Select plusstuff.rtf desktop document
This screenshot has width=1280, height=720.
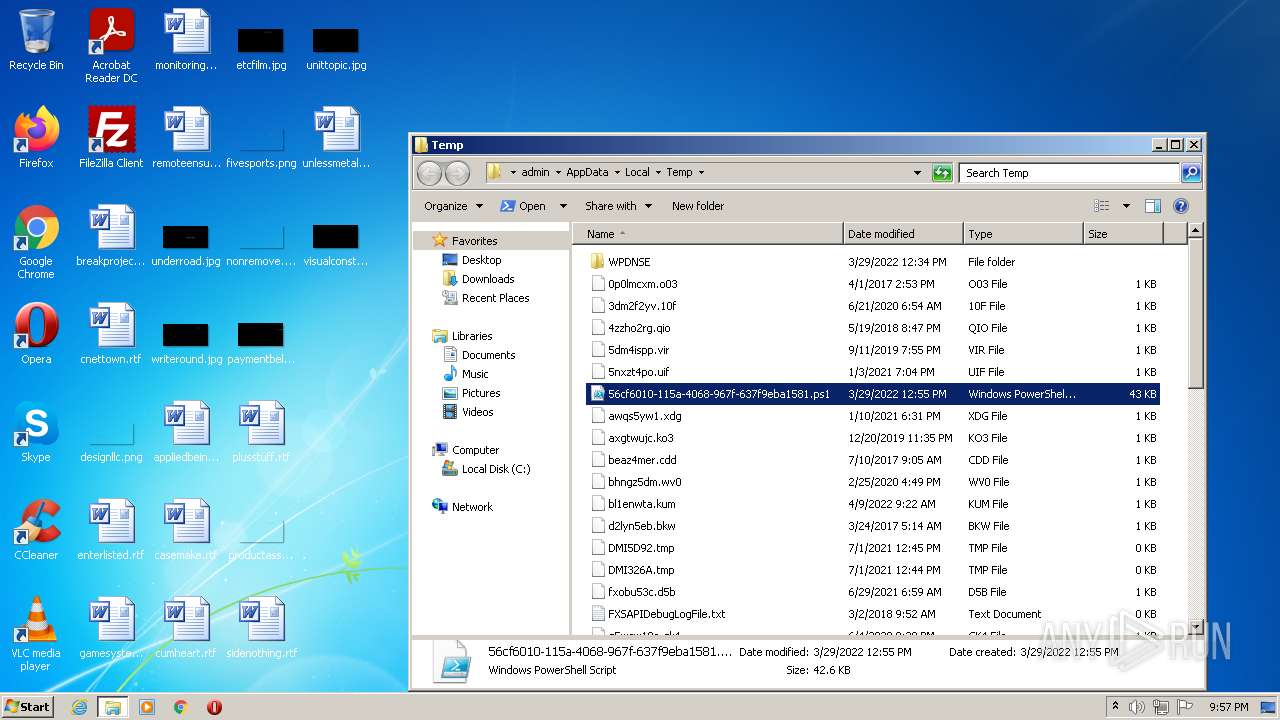[261, 431]
